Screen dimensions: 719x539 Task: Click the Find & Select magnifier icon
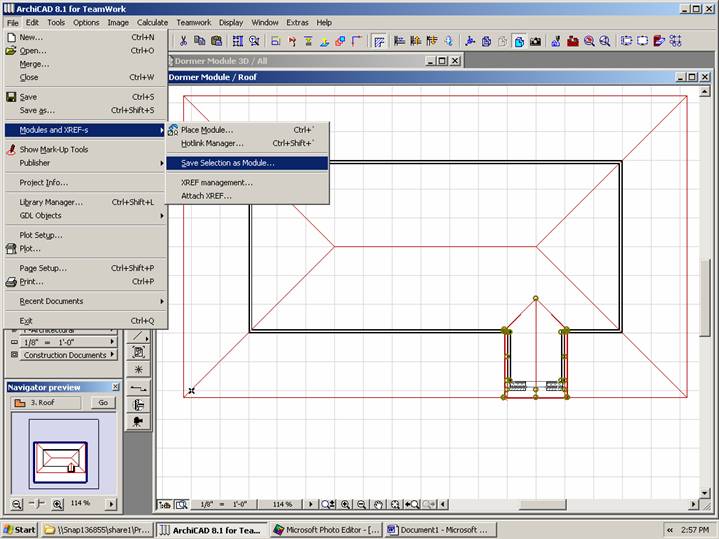pos(254,41)
